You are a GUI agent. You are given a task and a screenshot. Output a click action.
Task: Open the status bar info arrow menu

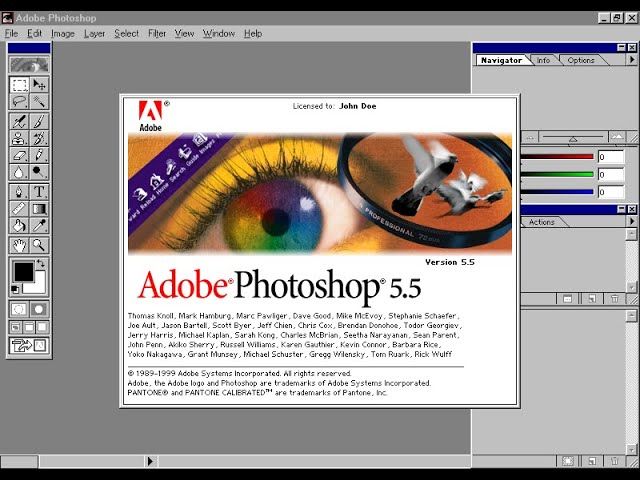pyautogui.click(x=150, y=461)
